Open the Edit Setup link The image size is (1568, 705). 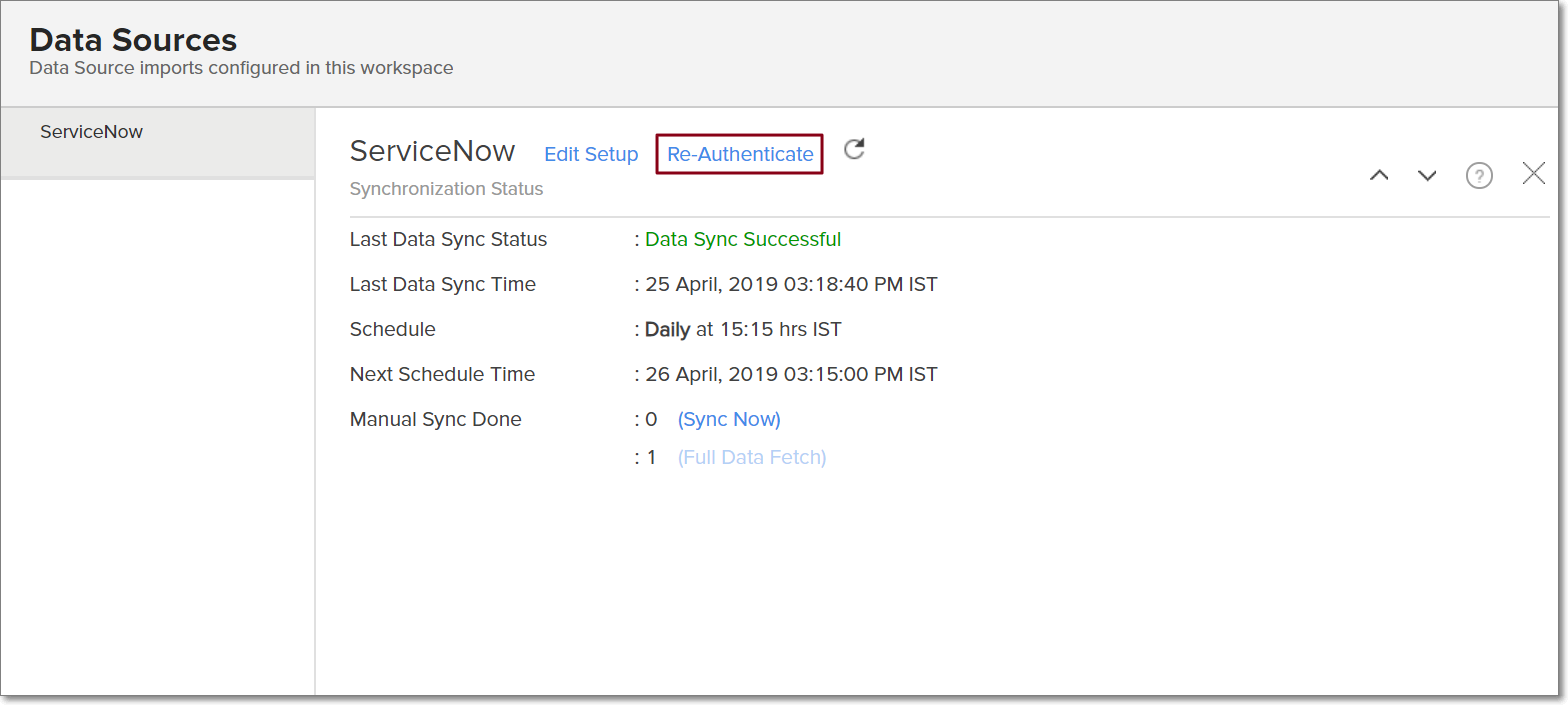(591, 154)
